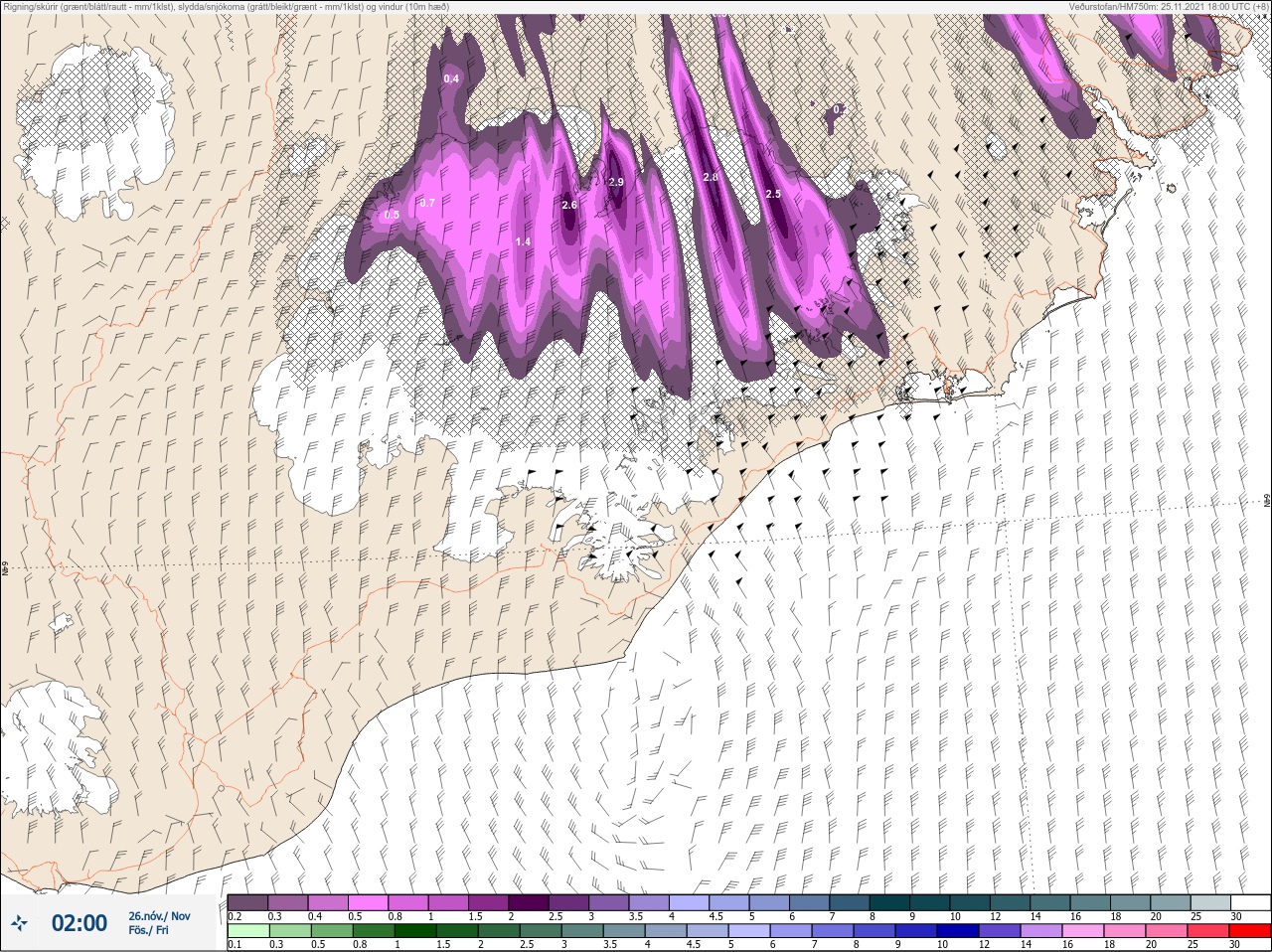This screenshot has width=1272, height=952.
Task: Click the 0.4 precipitation value on the map
Action: 451,79
